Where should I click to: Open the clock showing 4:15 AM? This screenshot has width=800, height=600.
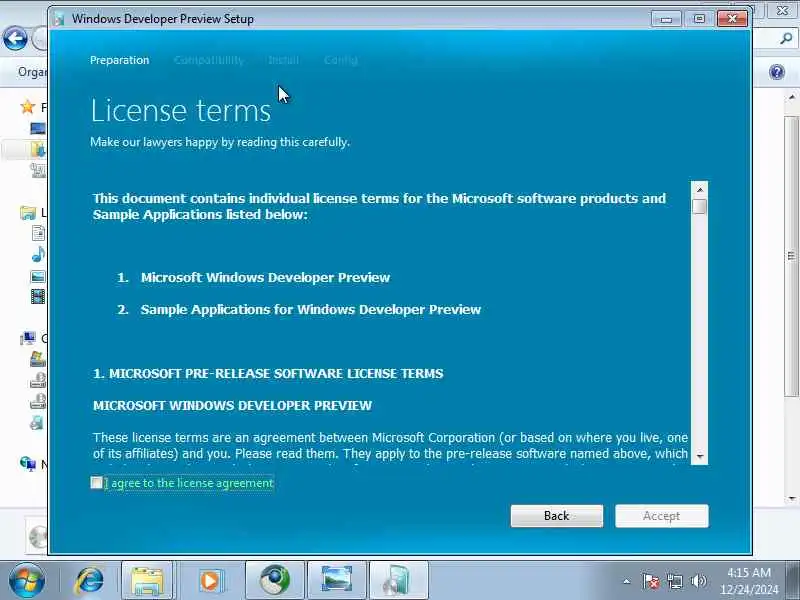point(748,581)
